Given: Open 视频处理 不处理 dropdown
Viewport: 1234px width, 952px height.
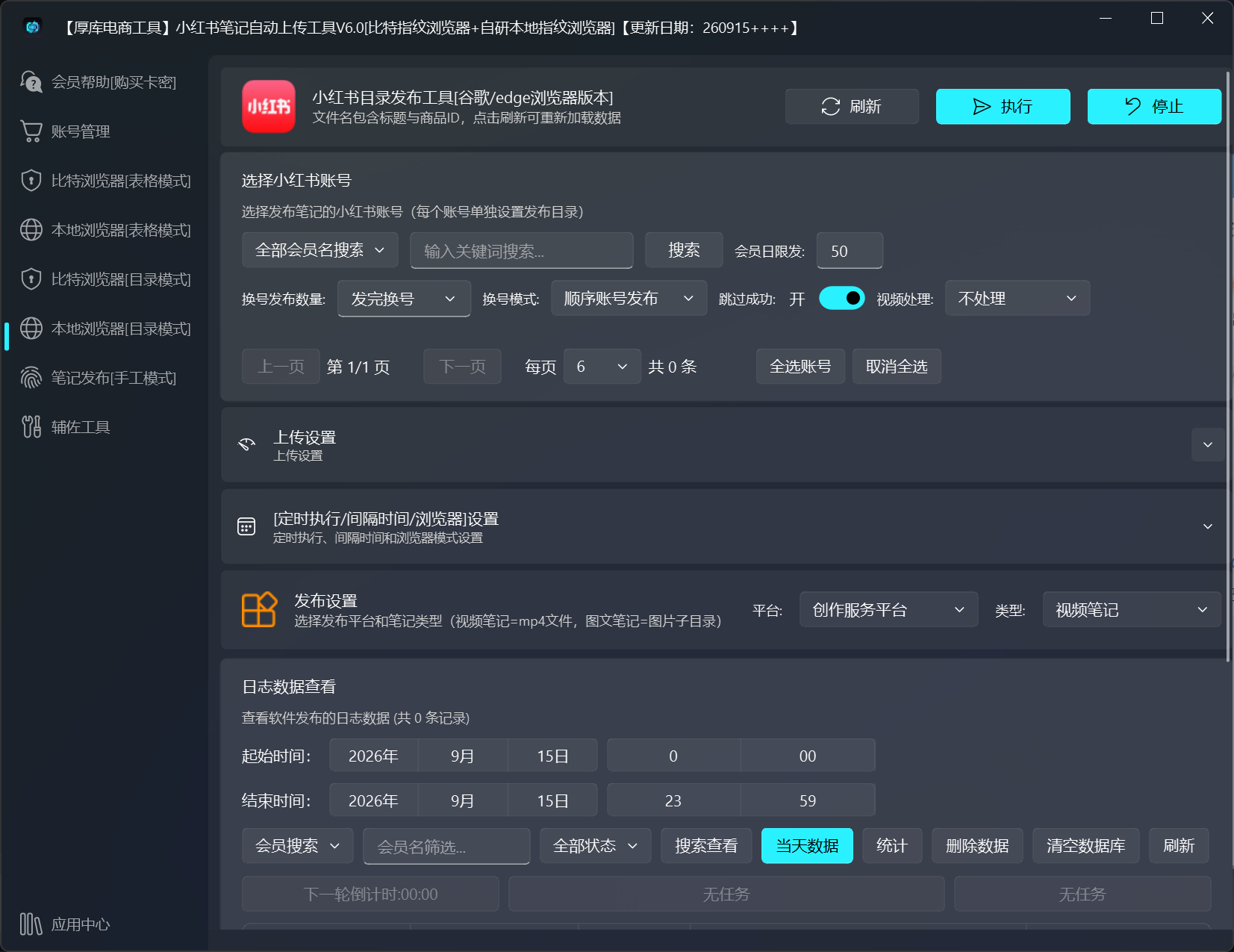Looking at the screenshot, I should (1018, 299).
